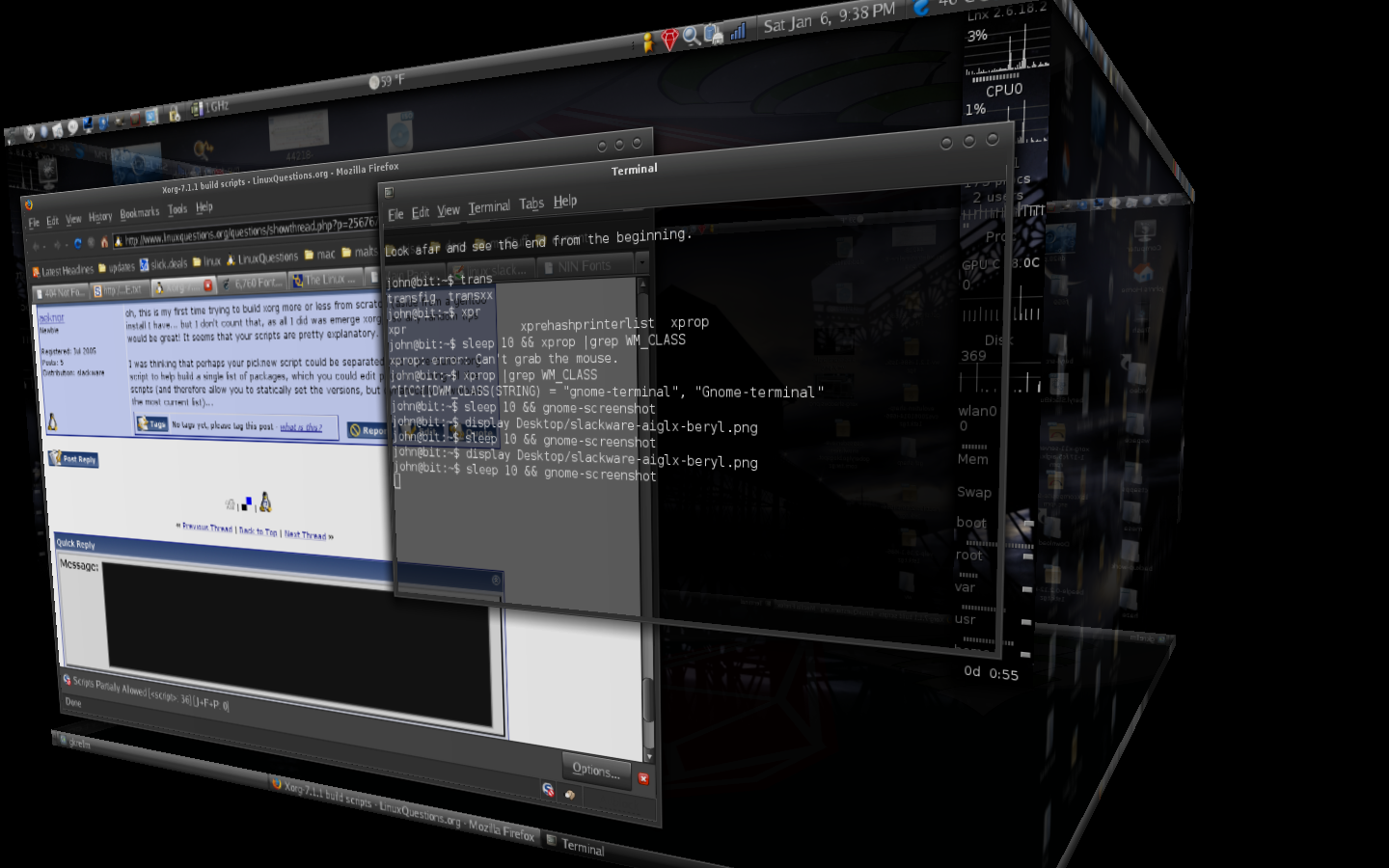Switch to the NIN Fonts tab
Screen dimensions: 1389x868
click(584, 266)
